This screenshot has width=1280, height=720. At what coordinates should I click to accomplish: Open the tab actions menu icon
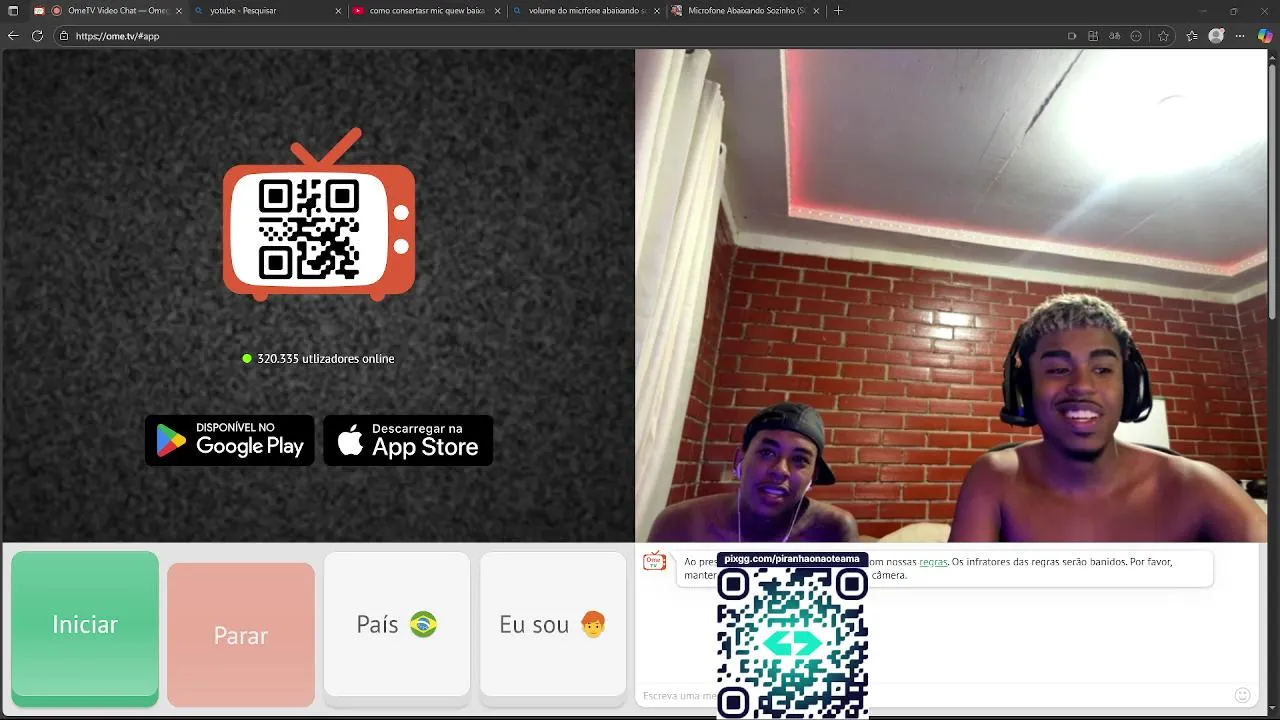click(13, 11)
